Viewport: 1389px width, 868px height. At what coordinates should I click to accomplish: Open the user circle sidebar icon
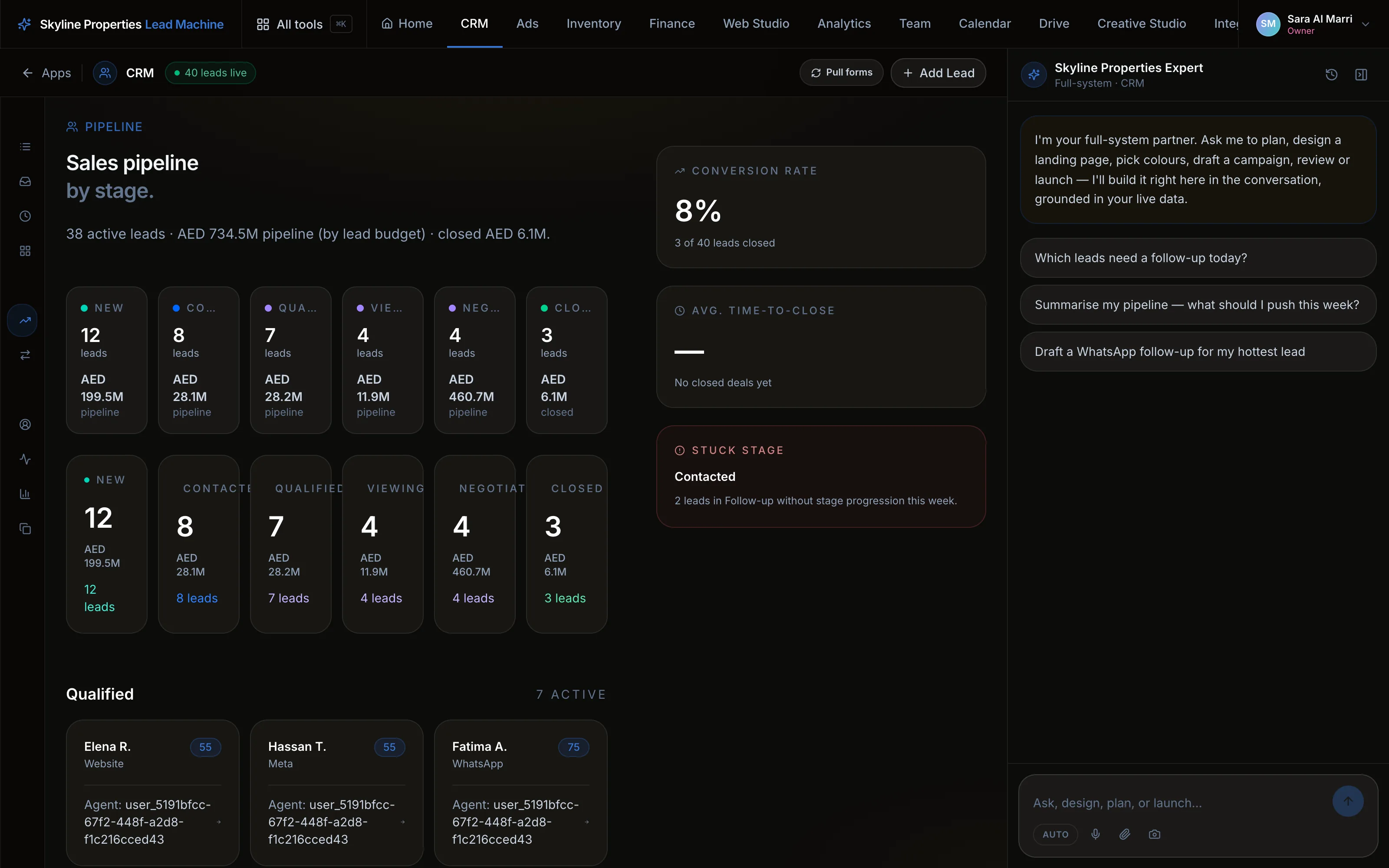click(x=25, y=425)
